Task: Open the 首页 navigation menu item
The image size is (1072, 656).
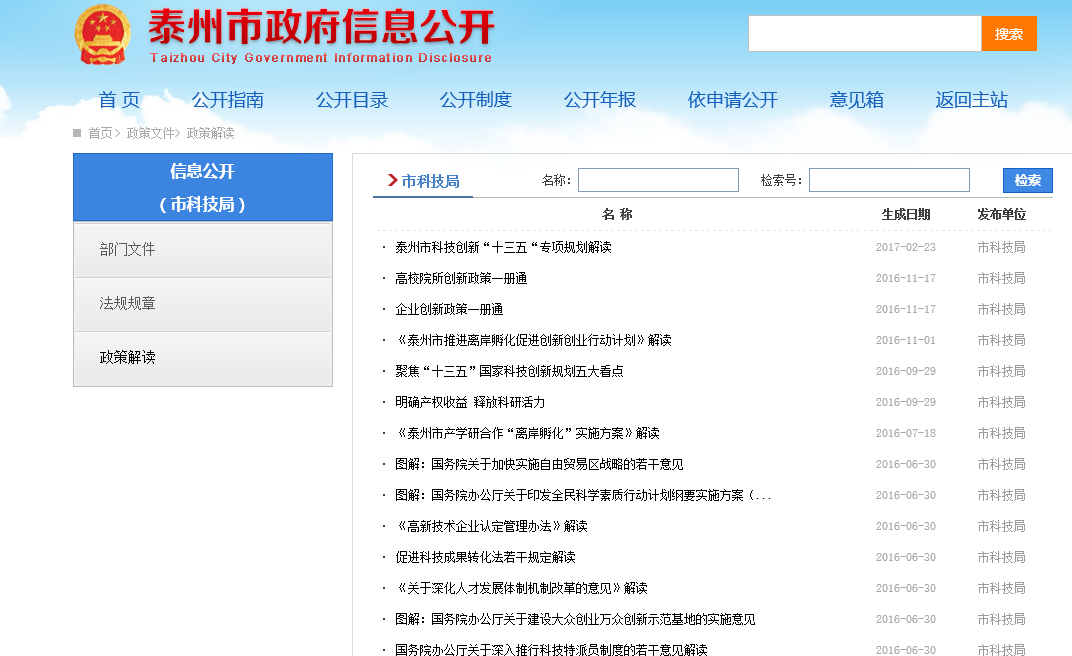Action: 119,100
